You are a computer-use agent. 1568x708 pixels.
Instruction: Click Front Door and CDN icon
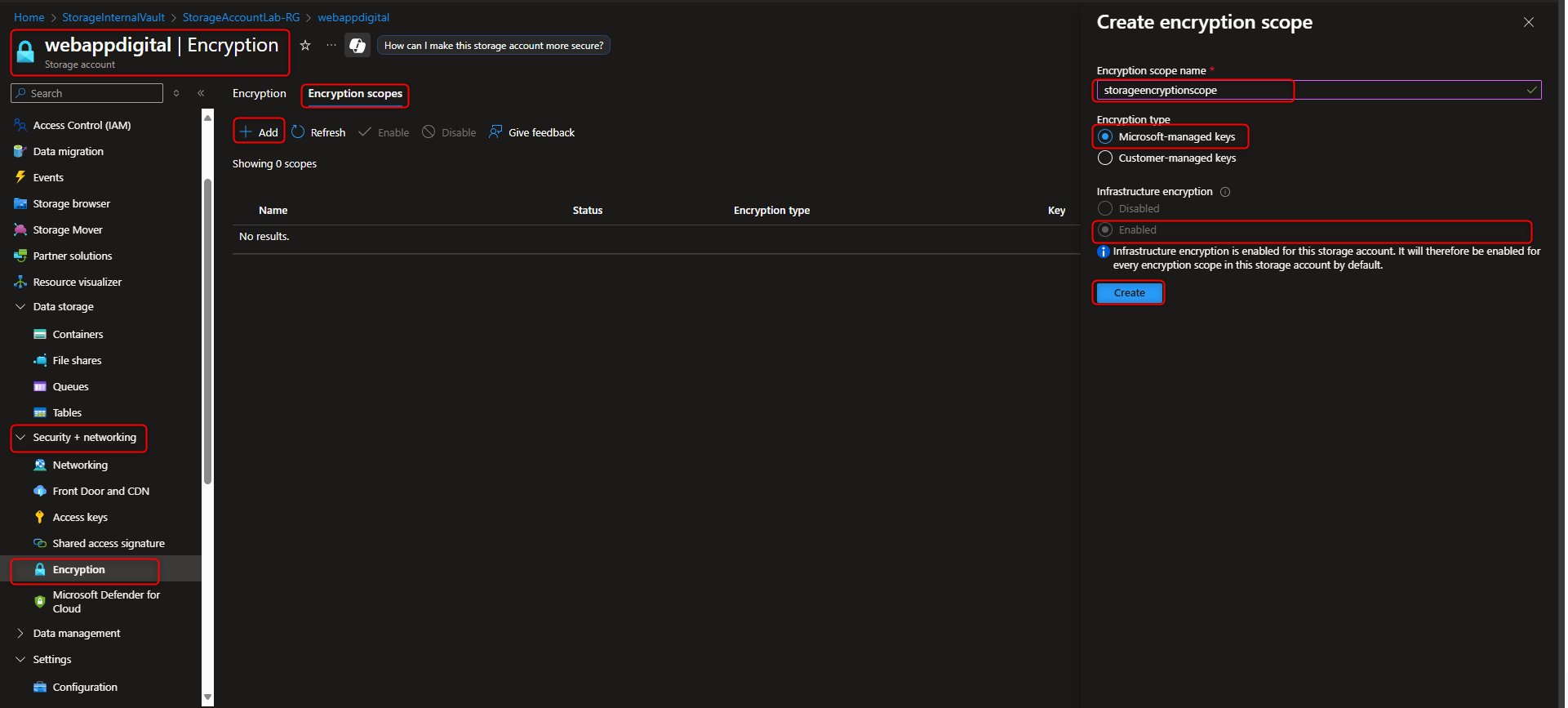point(40,491)
